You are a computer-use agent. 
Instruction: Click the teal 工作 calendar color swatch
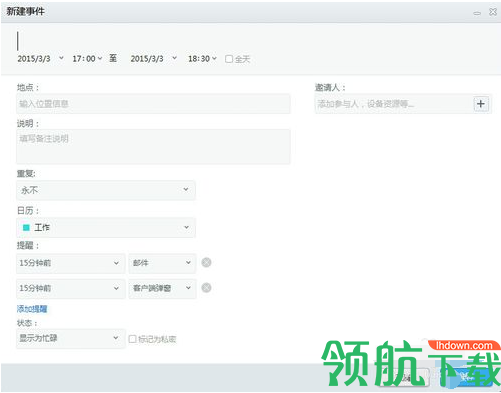[x=26, y=228]
